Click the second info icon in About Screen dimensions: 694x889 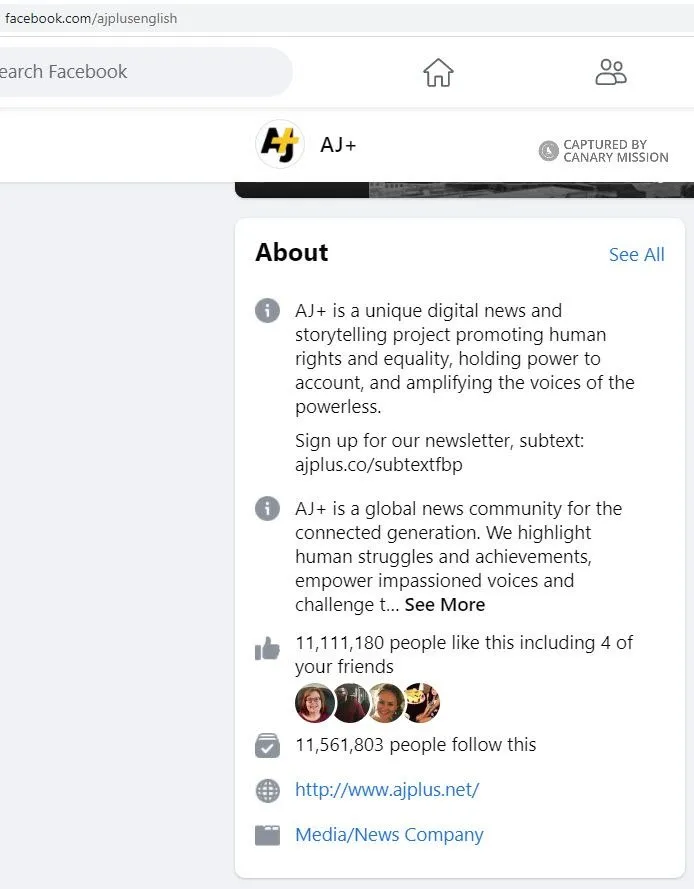(267, 509)
